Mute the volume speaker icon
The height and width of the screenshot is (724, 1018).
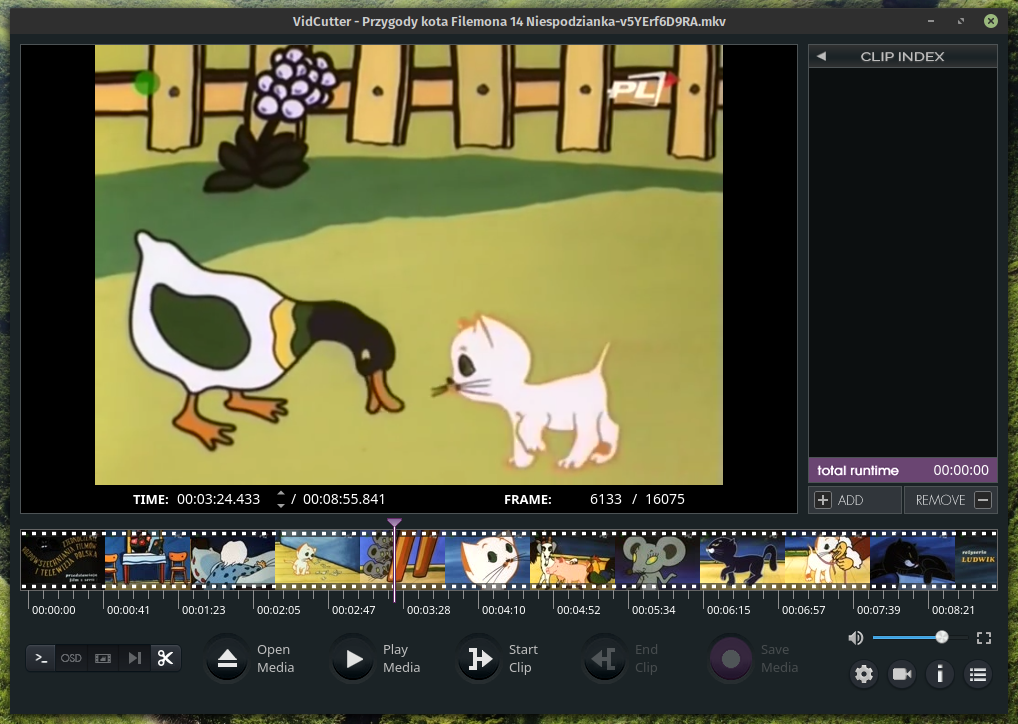[x=856, y=638]
